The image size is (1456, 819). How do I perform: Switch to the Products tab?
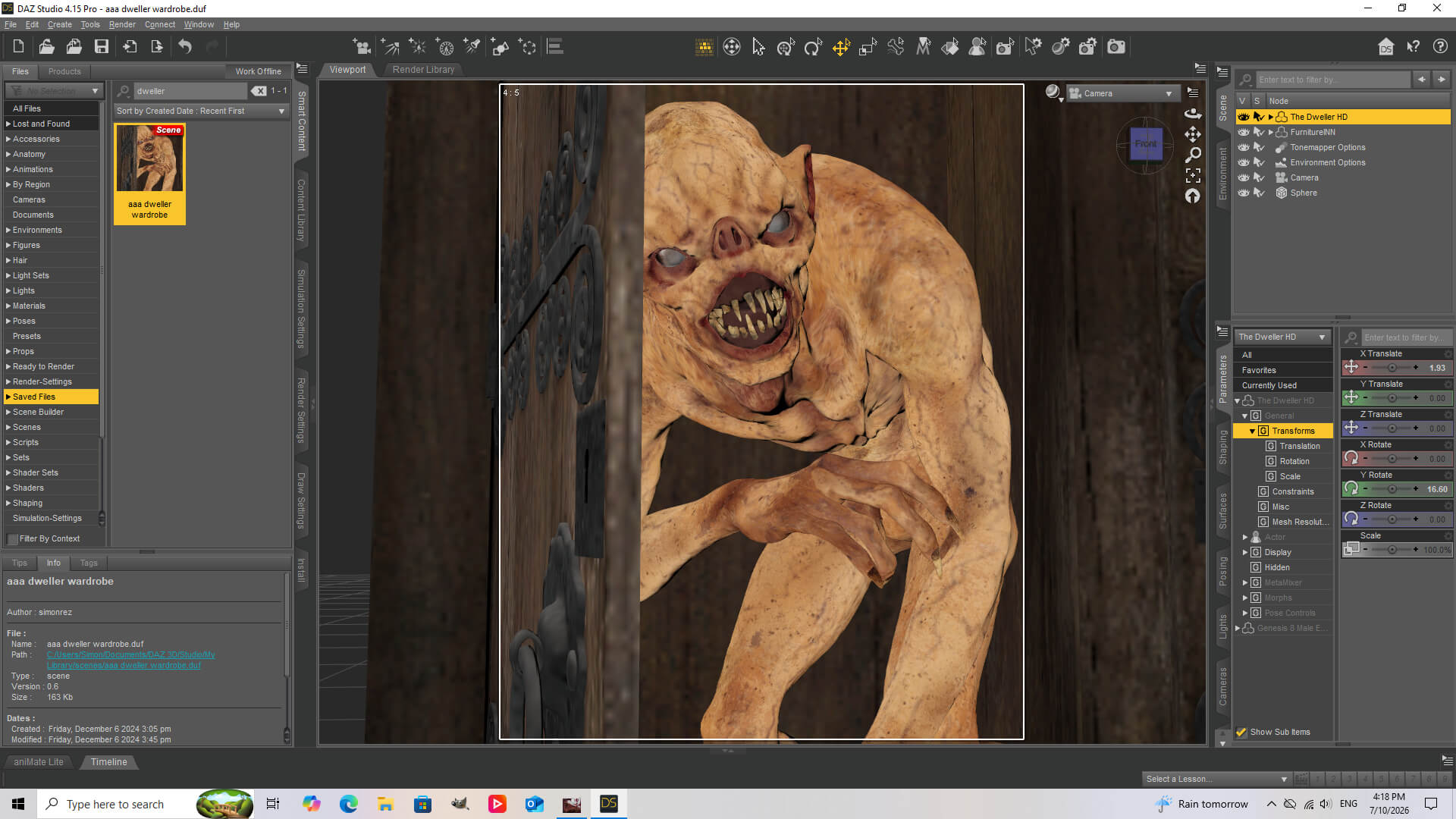point(64,71)
